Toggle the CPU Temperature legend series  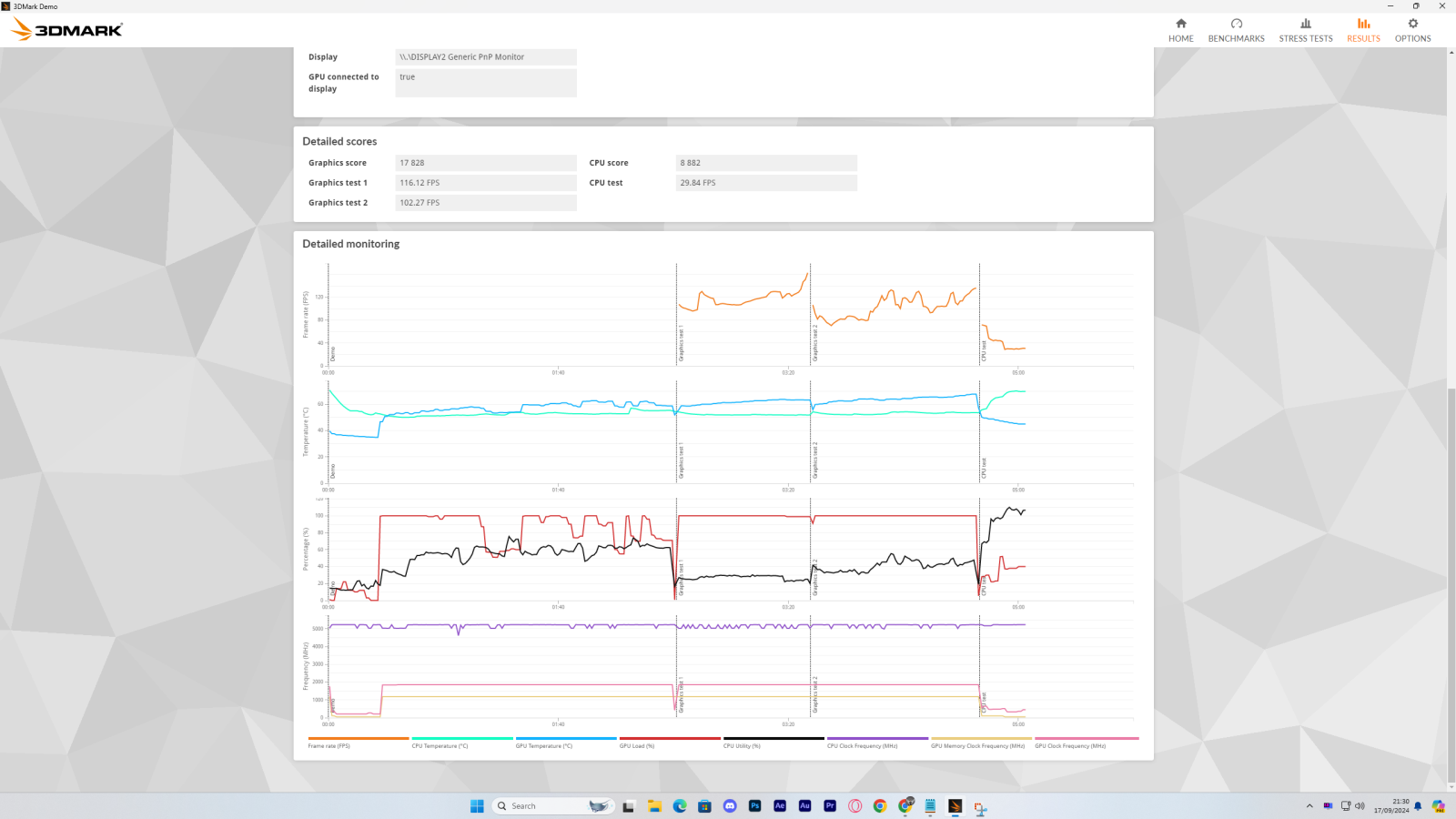coord(440,745)
